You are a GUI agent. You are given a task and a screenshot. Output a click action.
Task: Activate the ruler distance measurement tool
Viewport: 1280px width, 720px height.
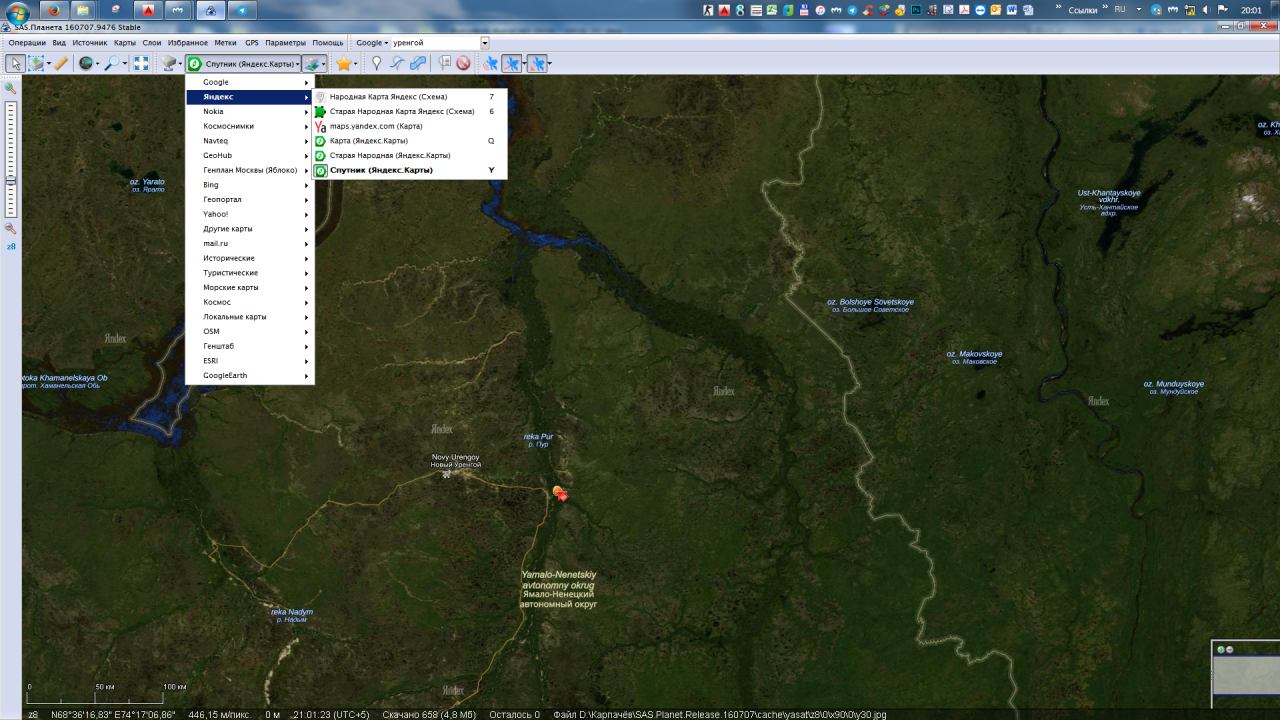(x=62, y=63)
